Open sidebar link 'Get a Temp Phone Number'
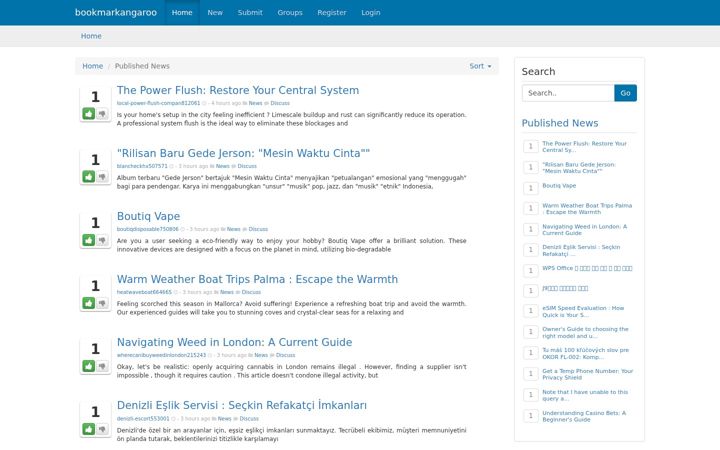This screenshot has height=450, width=720. click(587, 374)
